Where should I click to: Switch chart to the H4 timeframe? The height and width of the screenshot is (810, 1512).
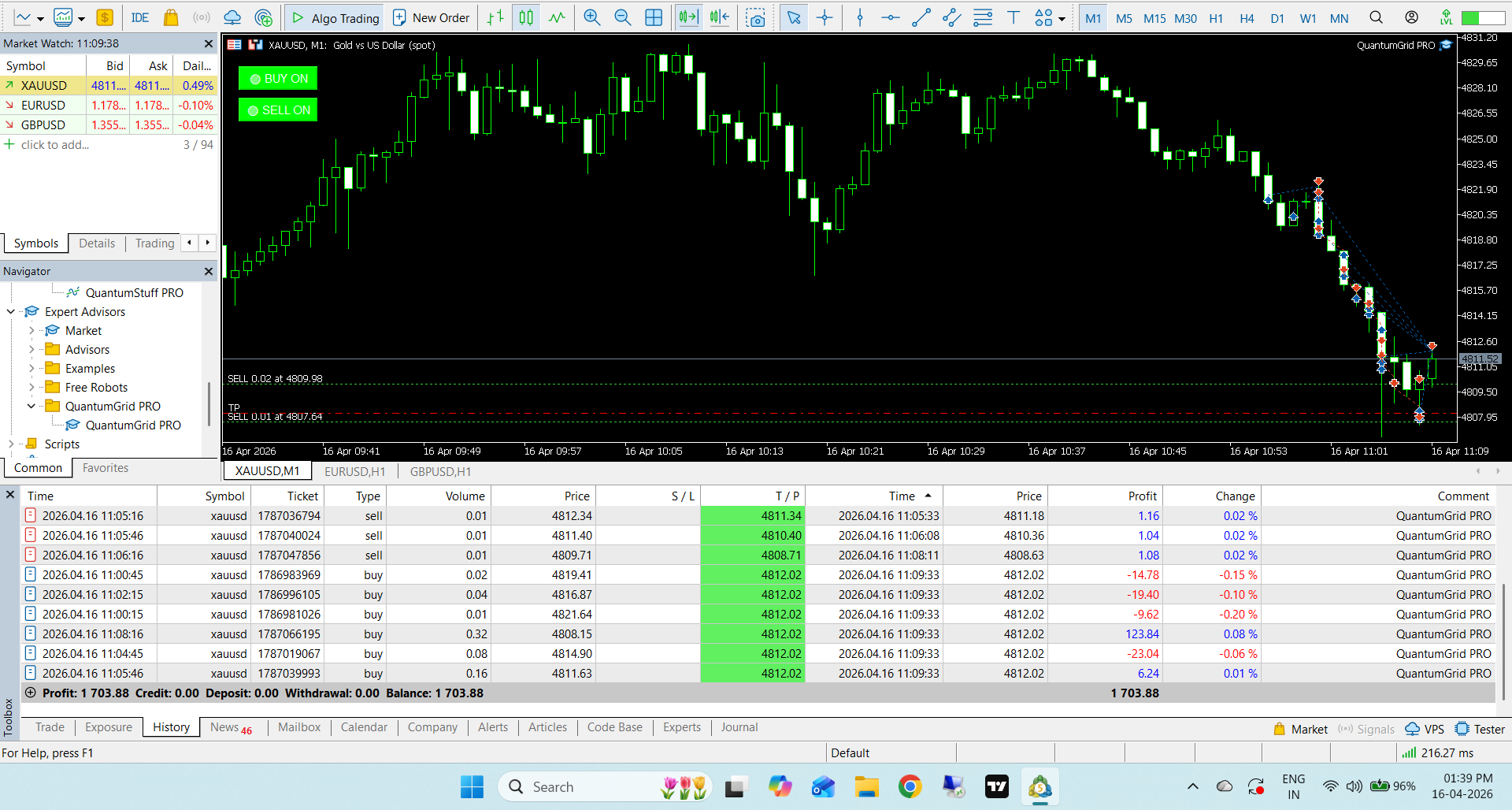click(1246, 18)
